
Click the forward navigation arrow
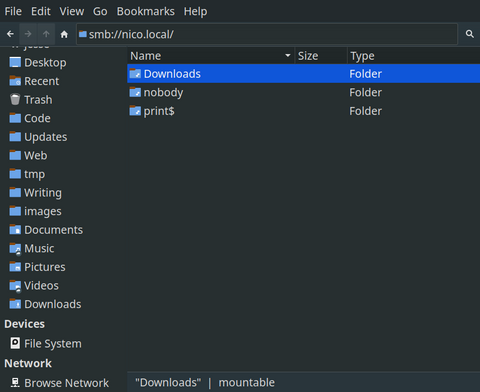(28, 34)
